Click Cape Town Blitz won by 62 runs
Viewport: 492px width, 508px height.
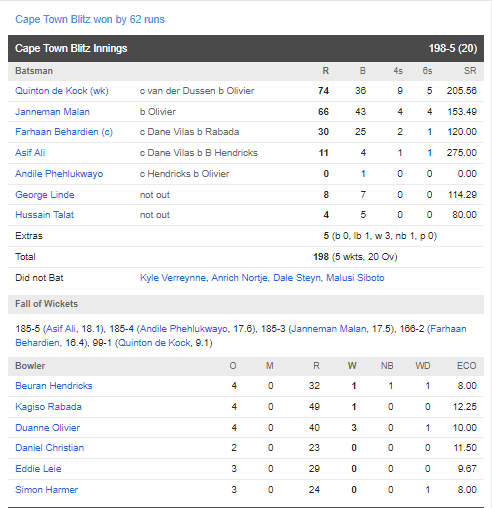point(90,19)
